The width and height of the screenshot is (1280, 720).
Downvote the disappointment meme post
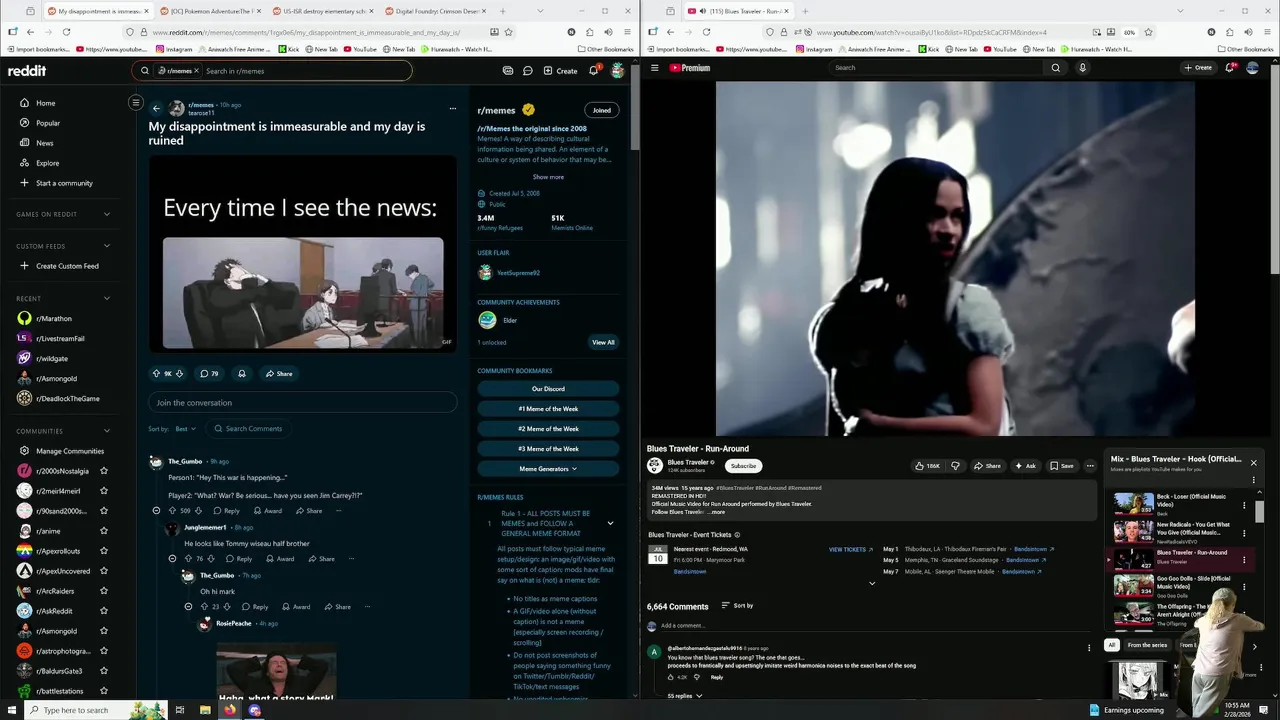point(180,373)
